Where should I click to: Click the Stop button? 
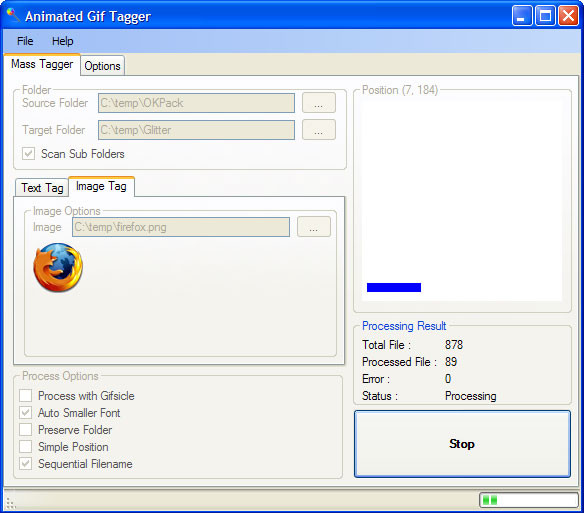click(462, 444)
